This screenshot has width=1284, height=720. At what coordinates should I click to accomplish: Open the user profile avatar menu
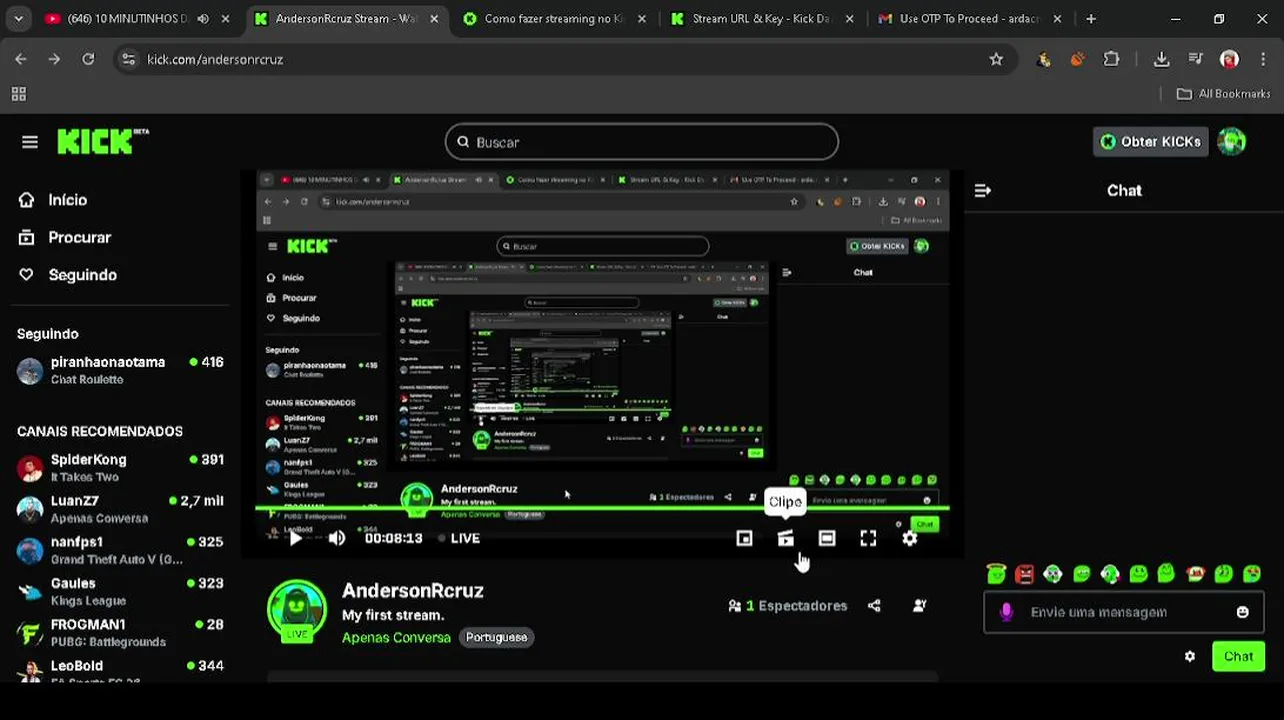(x=1232, y=142)
